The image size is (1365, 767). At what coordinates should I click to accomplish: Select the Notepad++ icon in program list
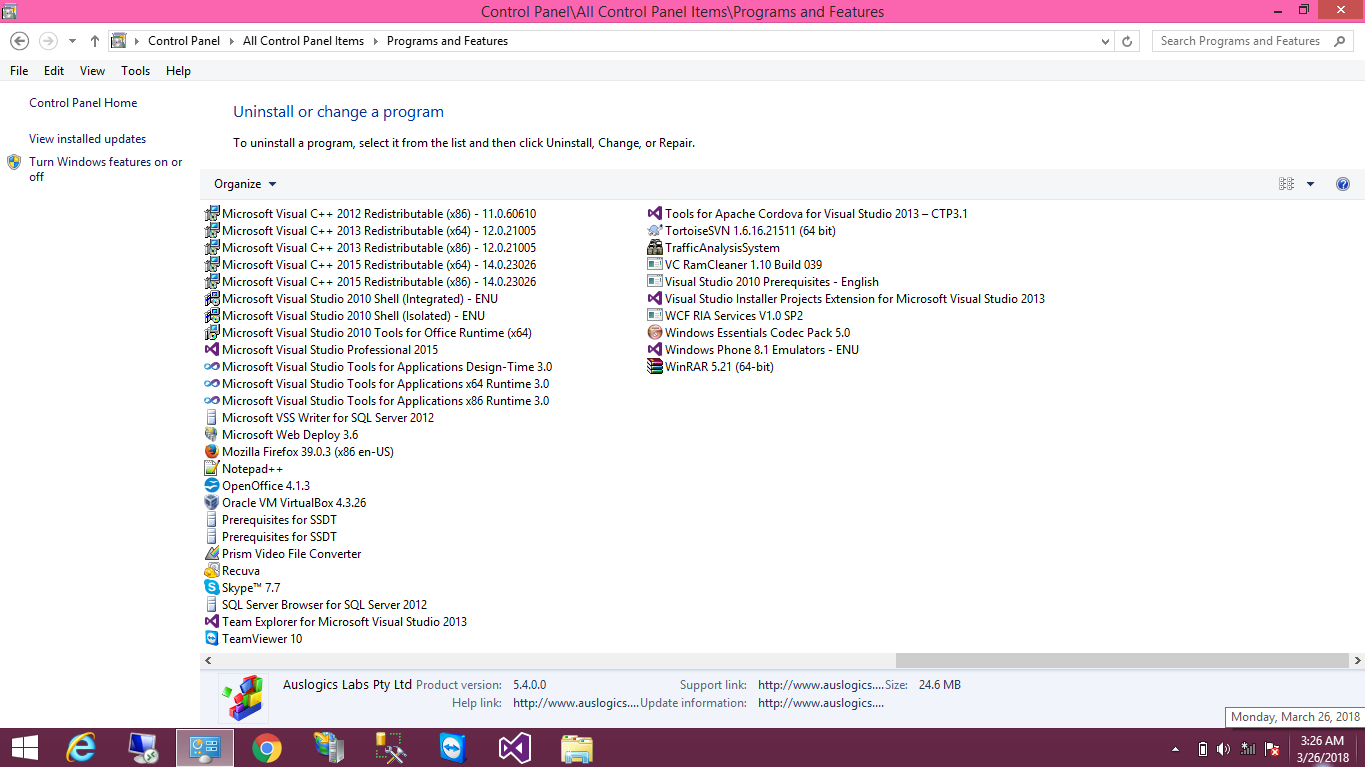(x=211, y=469)
